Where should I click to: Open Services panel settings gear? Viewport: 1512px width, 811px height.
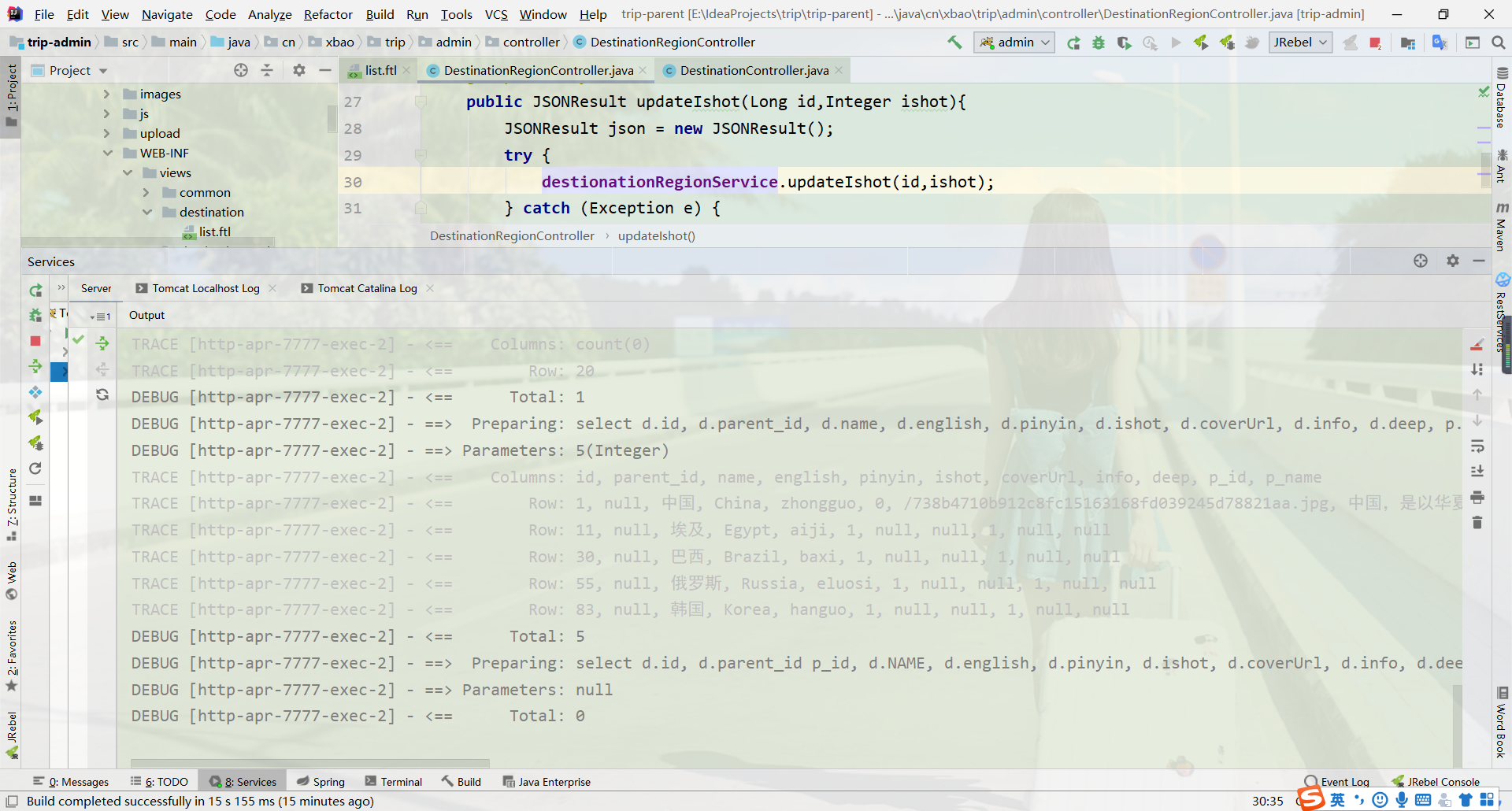click(x=1452, y=261)
